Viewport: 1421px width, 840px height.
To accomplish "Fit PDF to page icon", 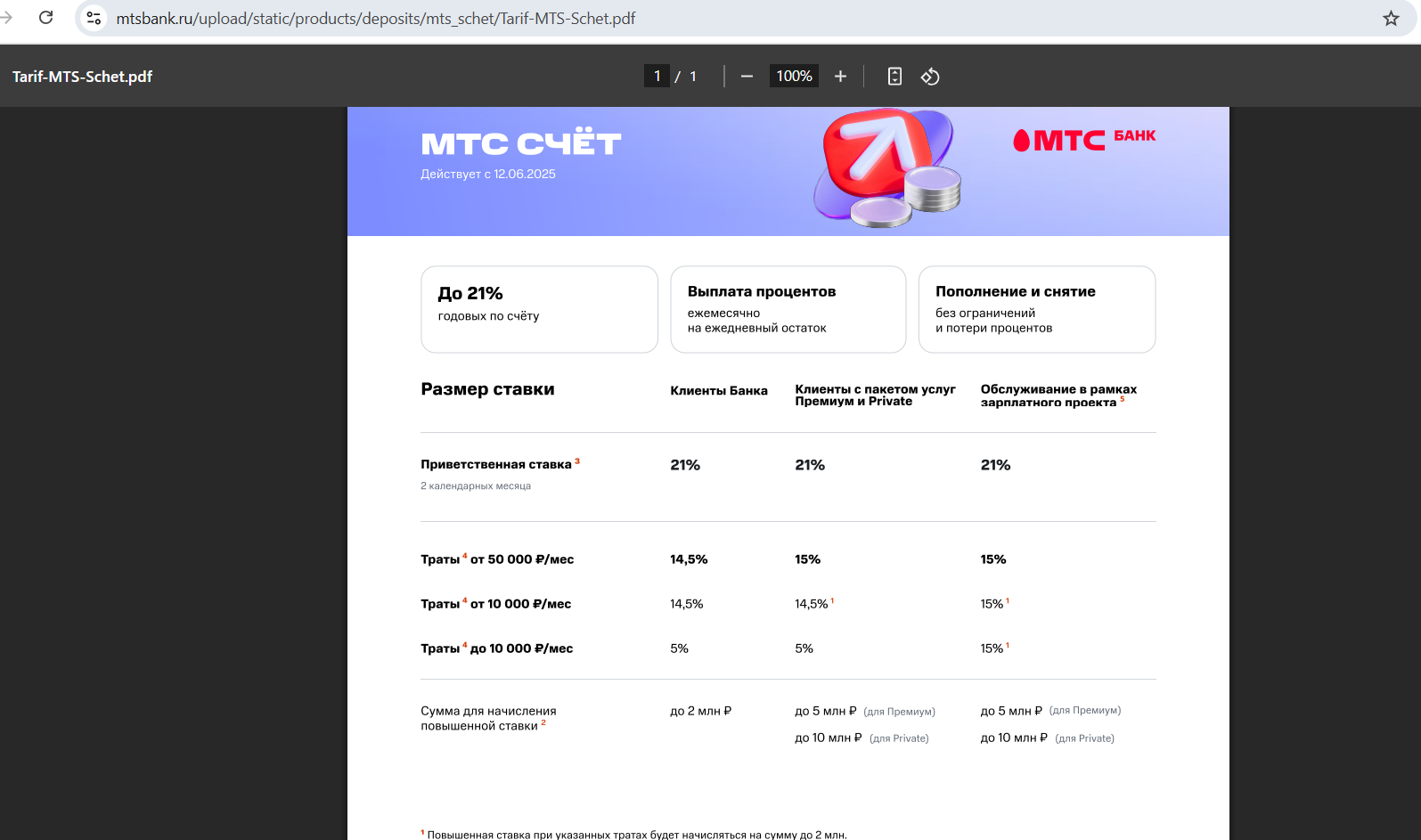I will pos(894,77).
